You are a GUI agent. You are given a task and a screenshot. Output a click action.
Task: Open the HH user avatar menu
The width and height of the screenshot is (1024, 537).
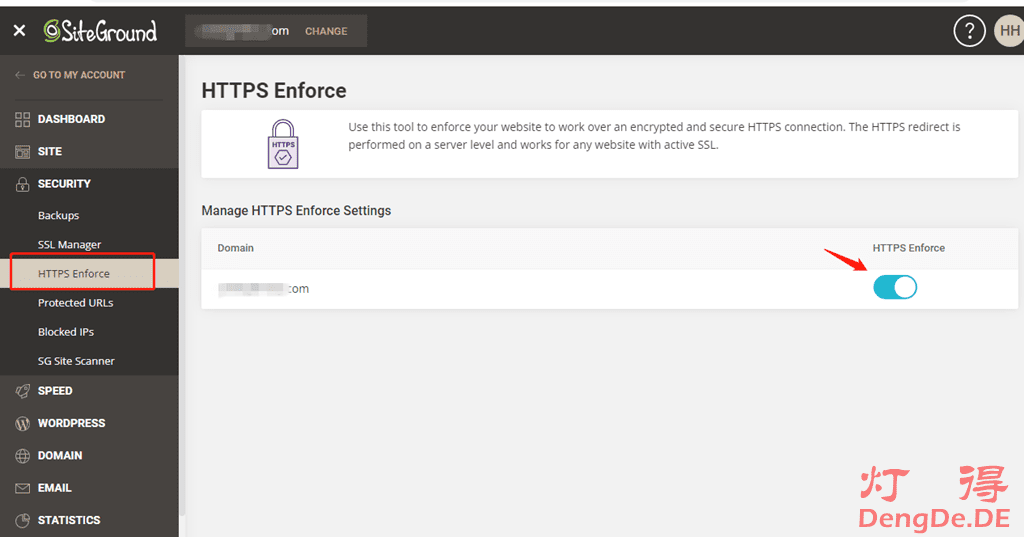[1009, 31]
